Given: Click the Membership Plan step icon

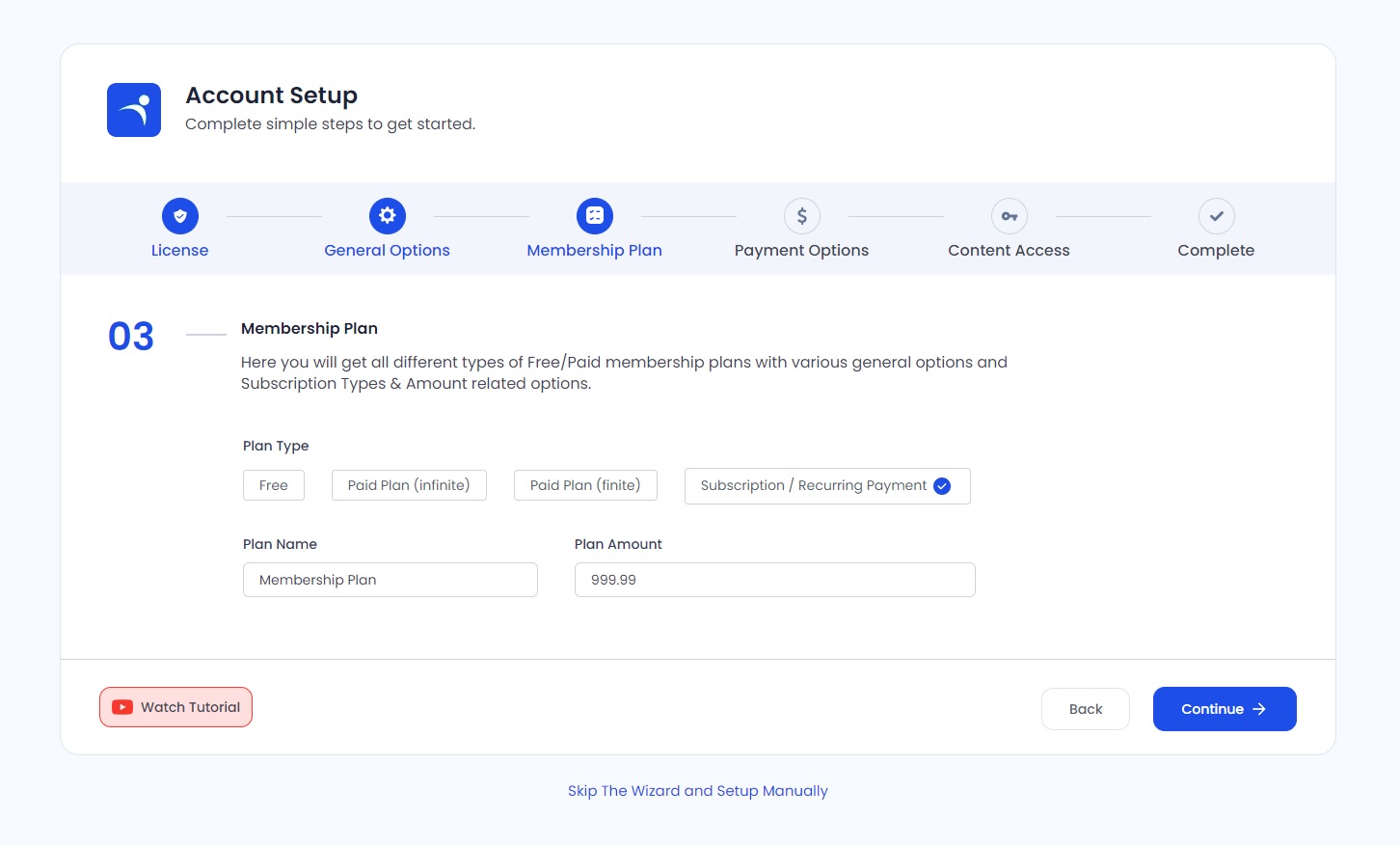Looking at the screenshot, I should point(595,216).
